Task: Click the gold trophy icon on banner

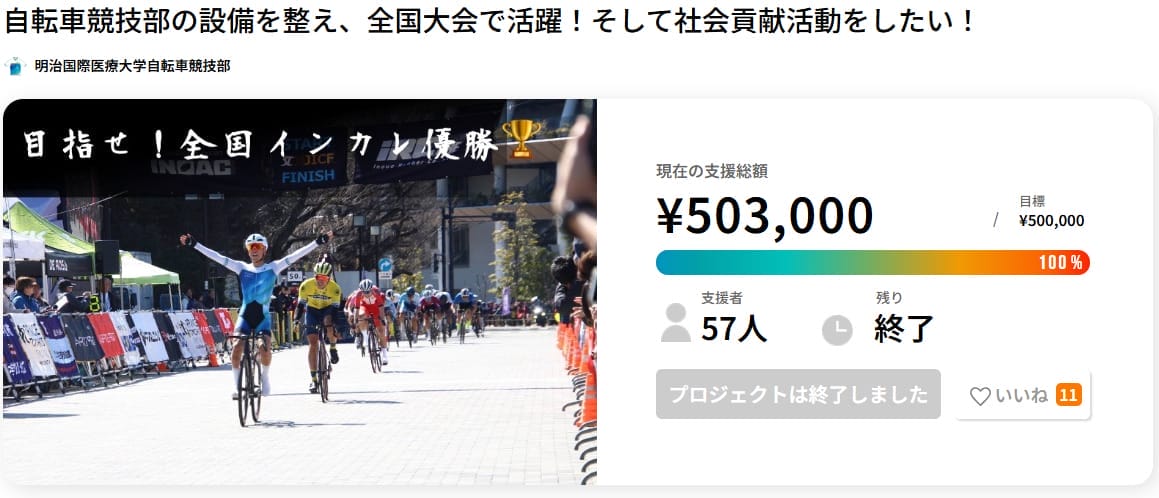Action: pyautogui.click(x=521, y=138)
